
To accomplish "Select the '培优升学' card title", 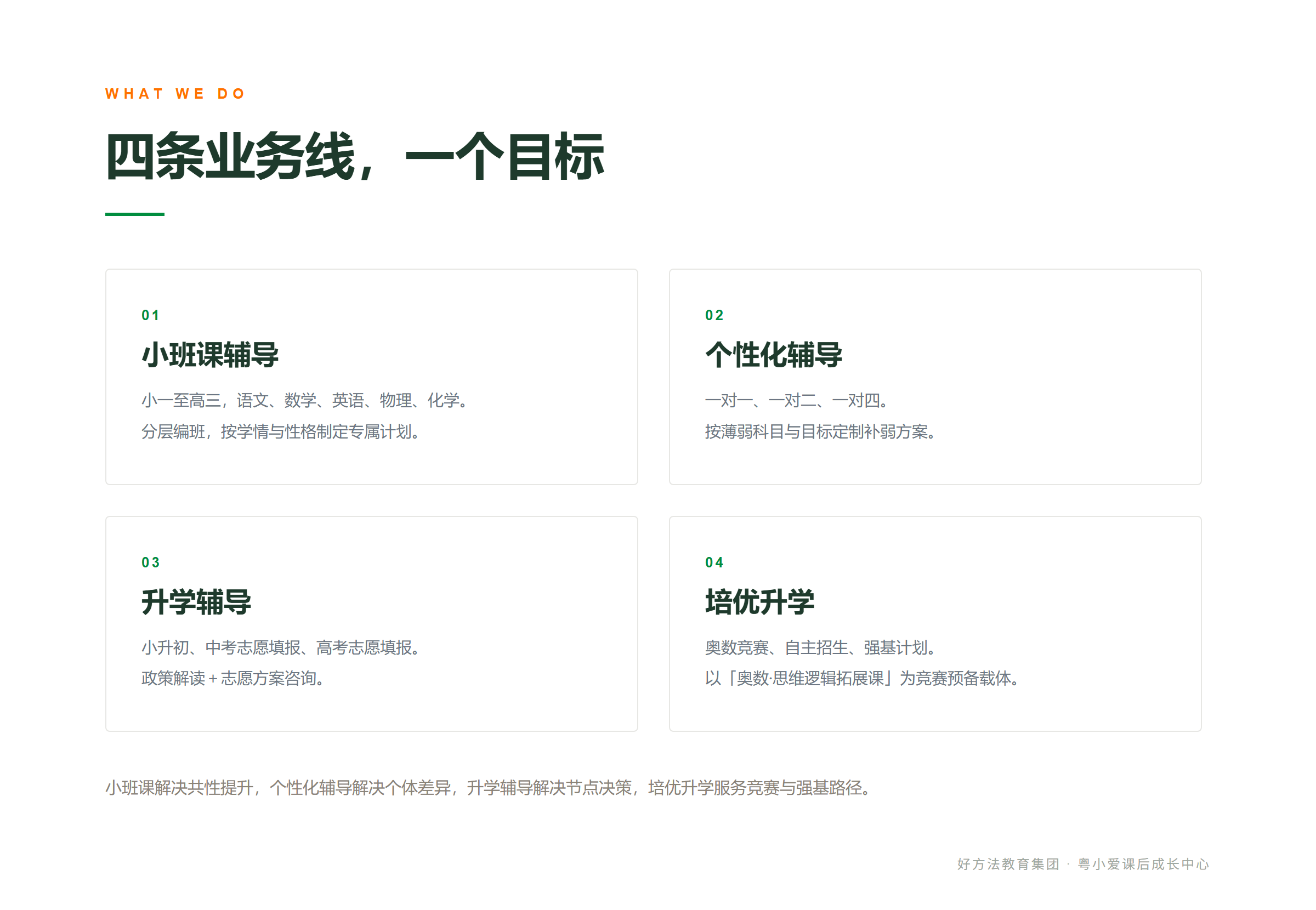I will point(759,601).
